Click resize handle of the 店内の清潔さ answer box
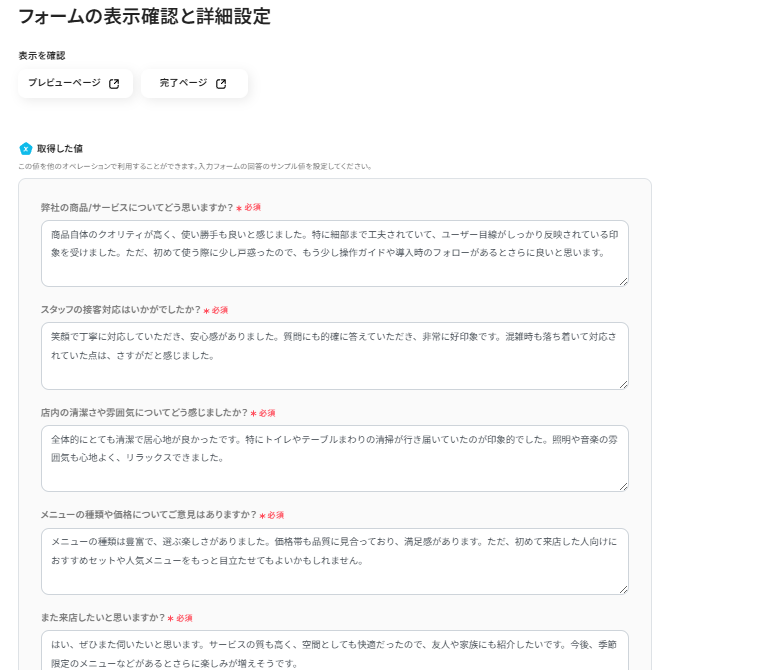 click(623, 487)
